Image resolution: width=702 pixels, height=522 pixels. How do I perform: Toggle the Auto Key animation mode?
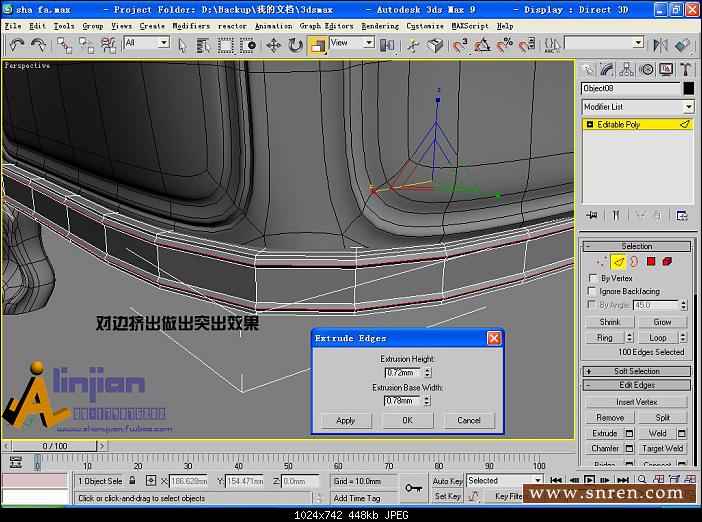point(447,481)
